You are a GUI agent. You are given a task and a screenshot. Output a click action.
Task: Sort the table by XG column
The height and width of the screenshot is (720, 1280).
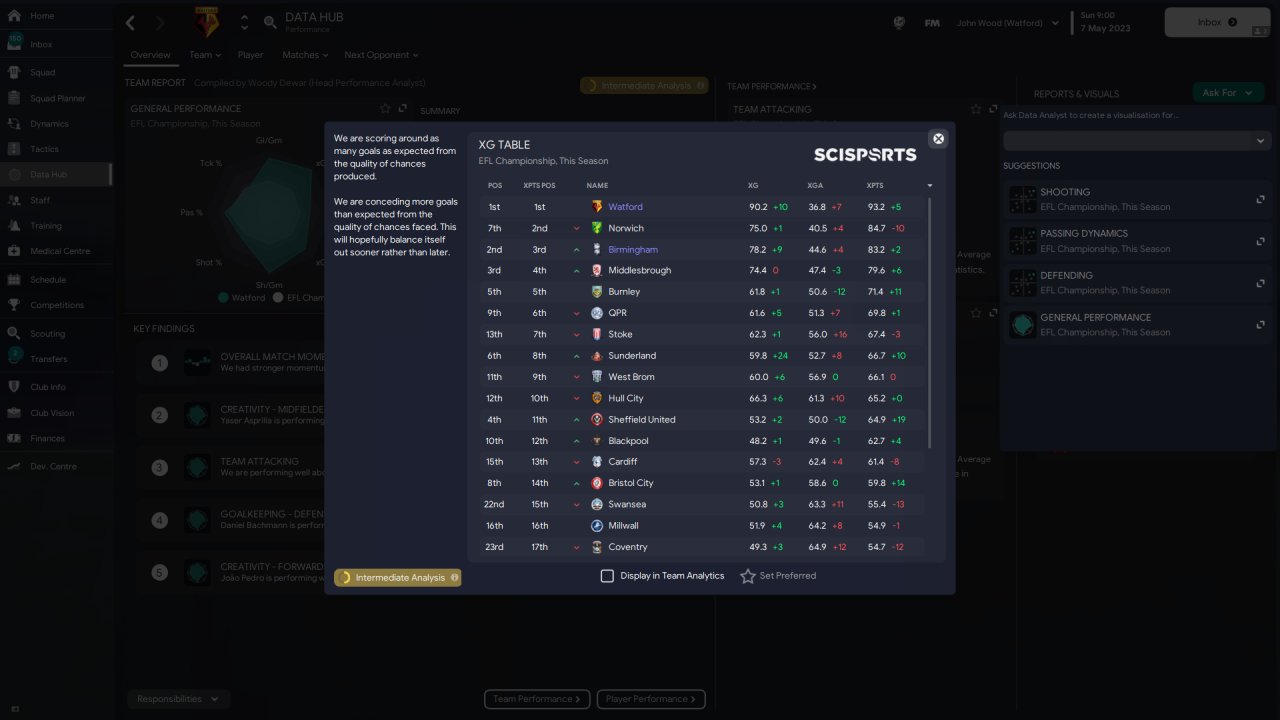click(x=753, y=186)
